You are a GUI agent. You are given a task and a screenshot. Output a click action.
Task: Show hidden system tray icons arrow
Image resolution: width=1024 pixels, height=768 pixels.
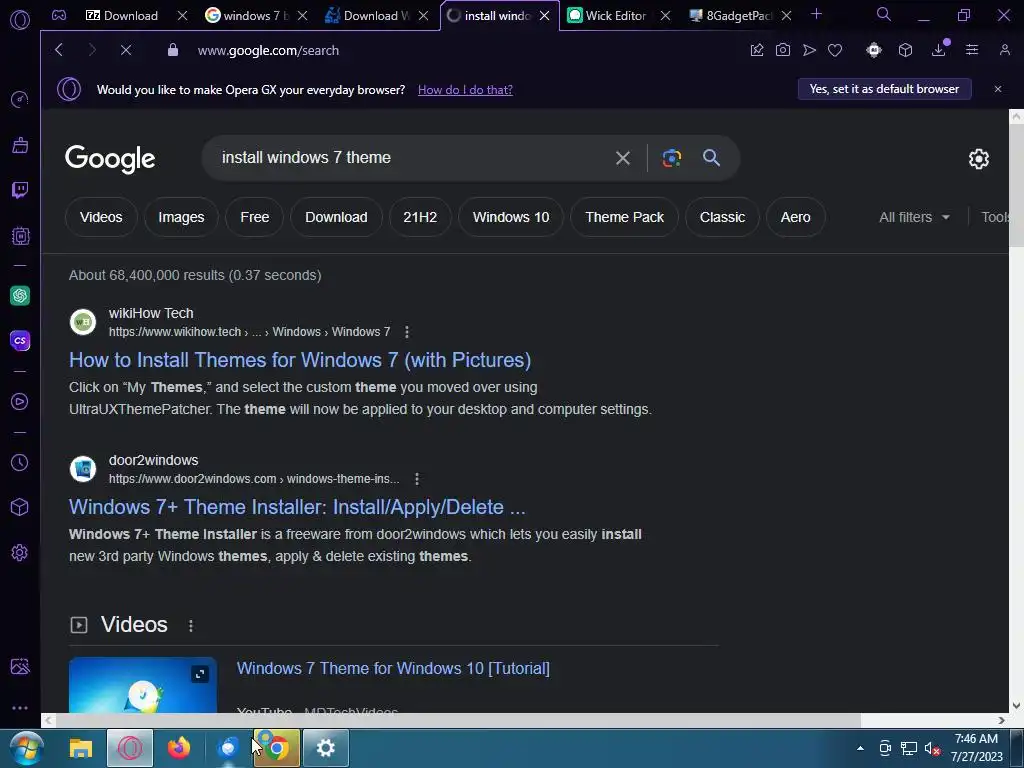click(x=860, y=748)
